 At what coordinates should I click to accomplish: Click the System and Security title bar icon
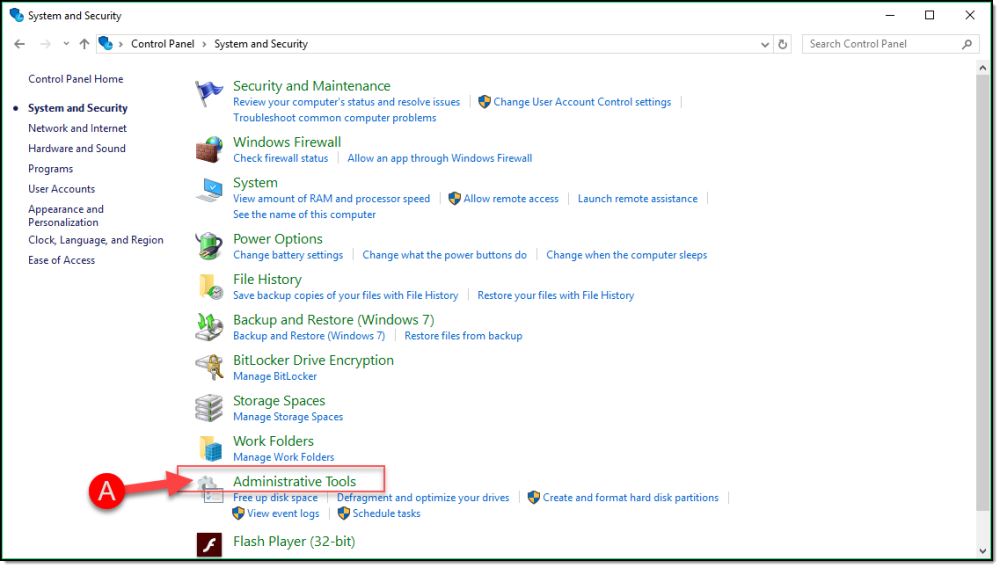point(17,15)
